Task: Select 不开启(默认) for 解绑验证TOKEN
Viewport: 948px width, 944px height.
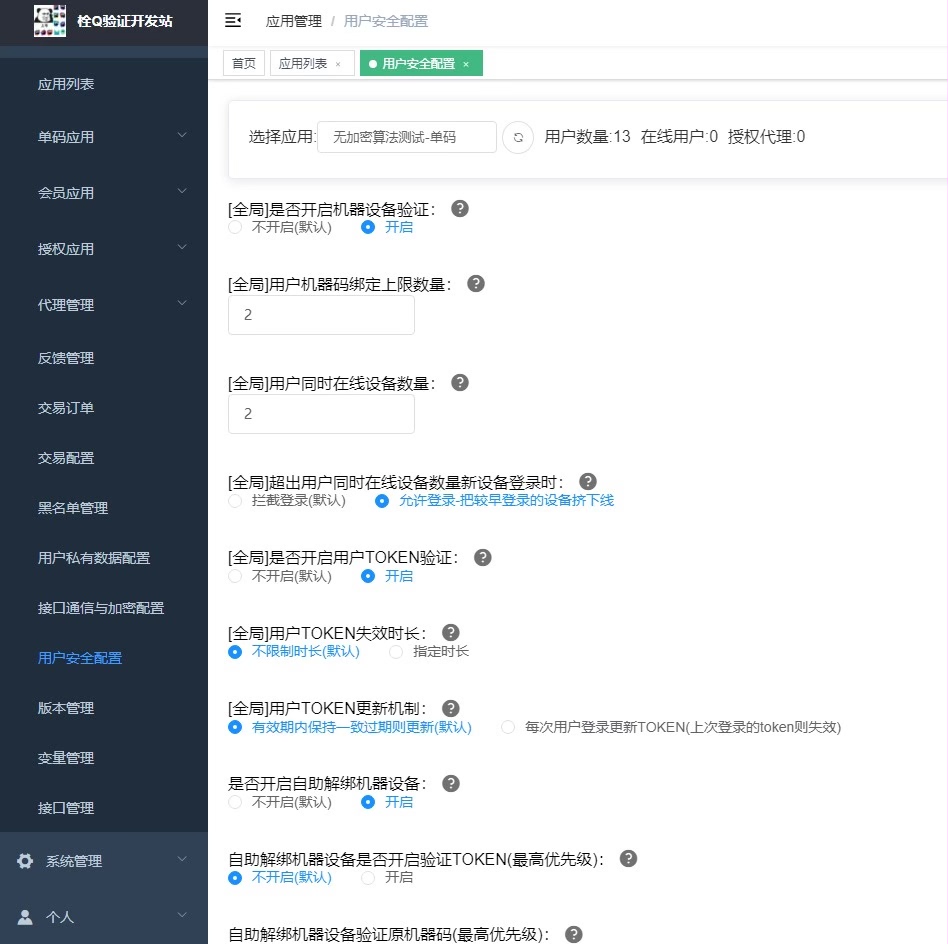Action: click(x=281, y=877)
